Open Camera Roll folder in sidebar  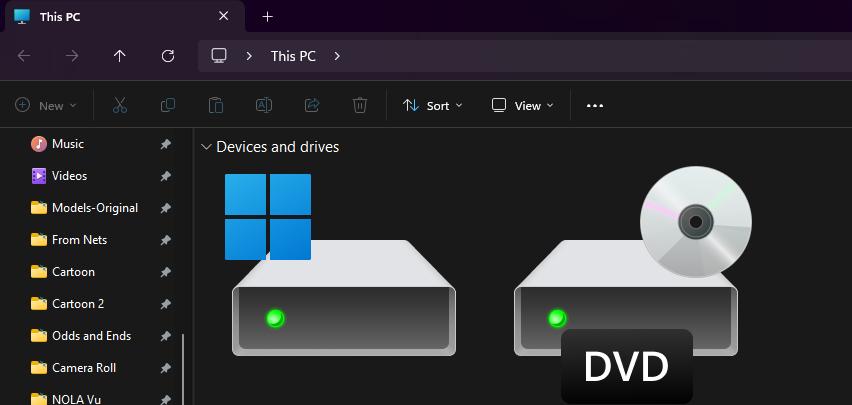(x=73, y=368)
